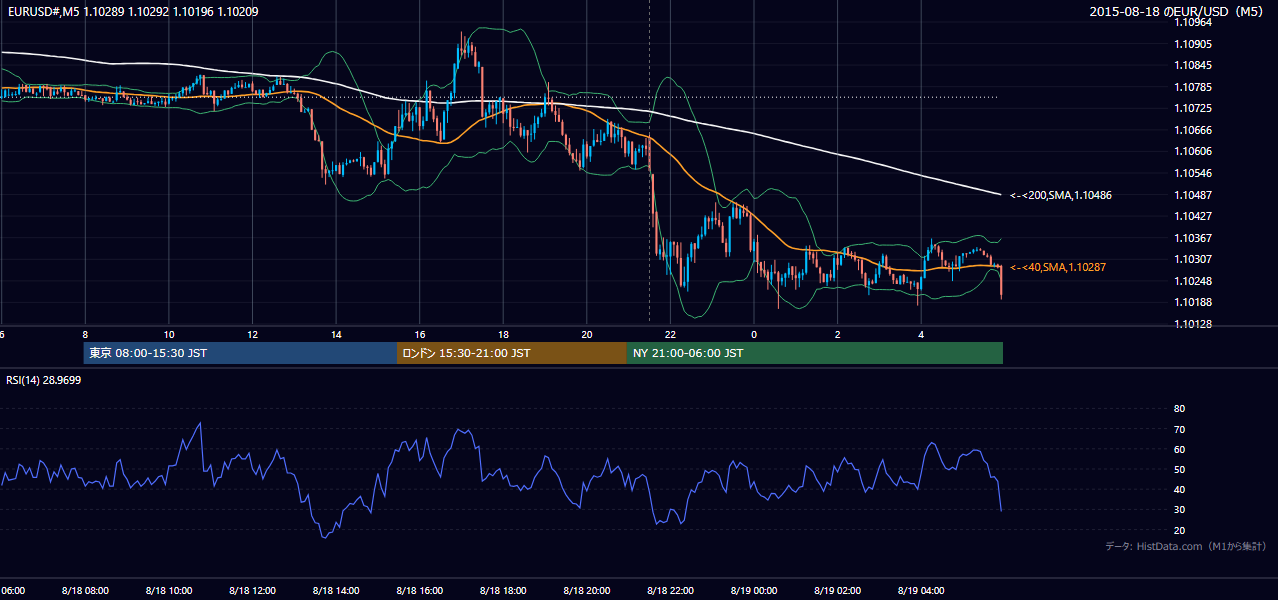Click the 1.10128 price axis label
Viewport: 1278px width, 600px height.
click(1192, 324)
